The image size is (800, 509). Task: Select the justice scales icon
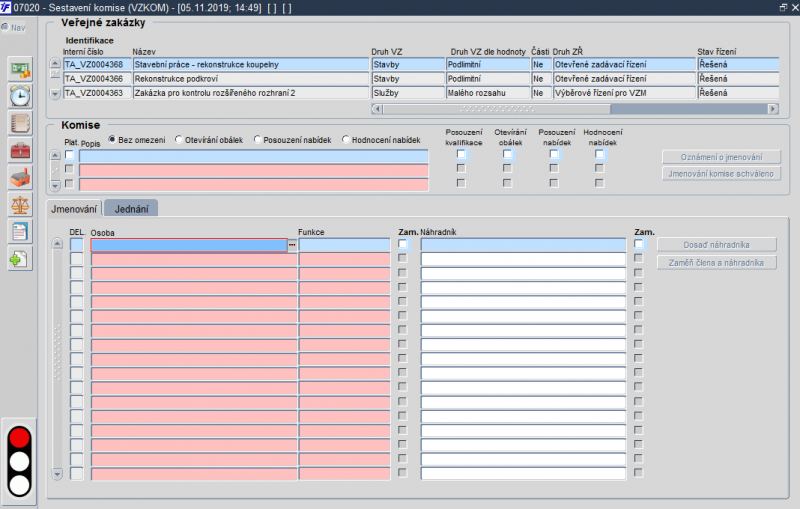click(x=19, y=205)
